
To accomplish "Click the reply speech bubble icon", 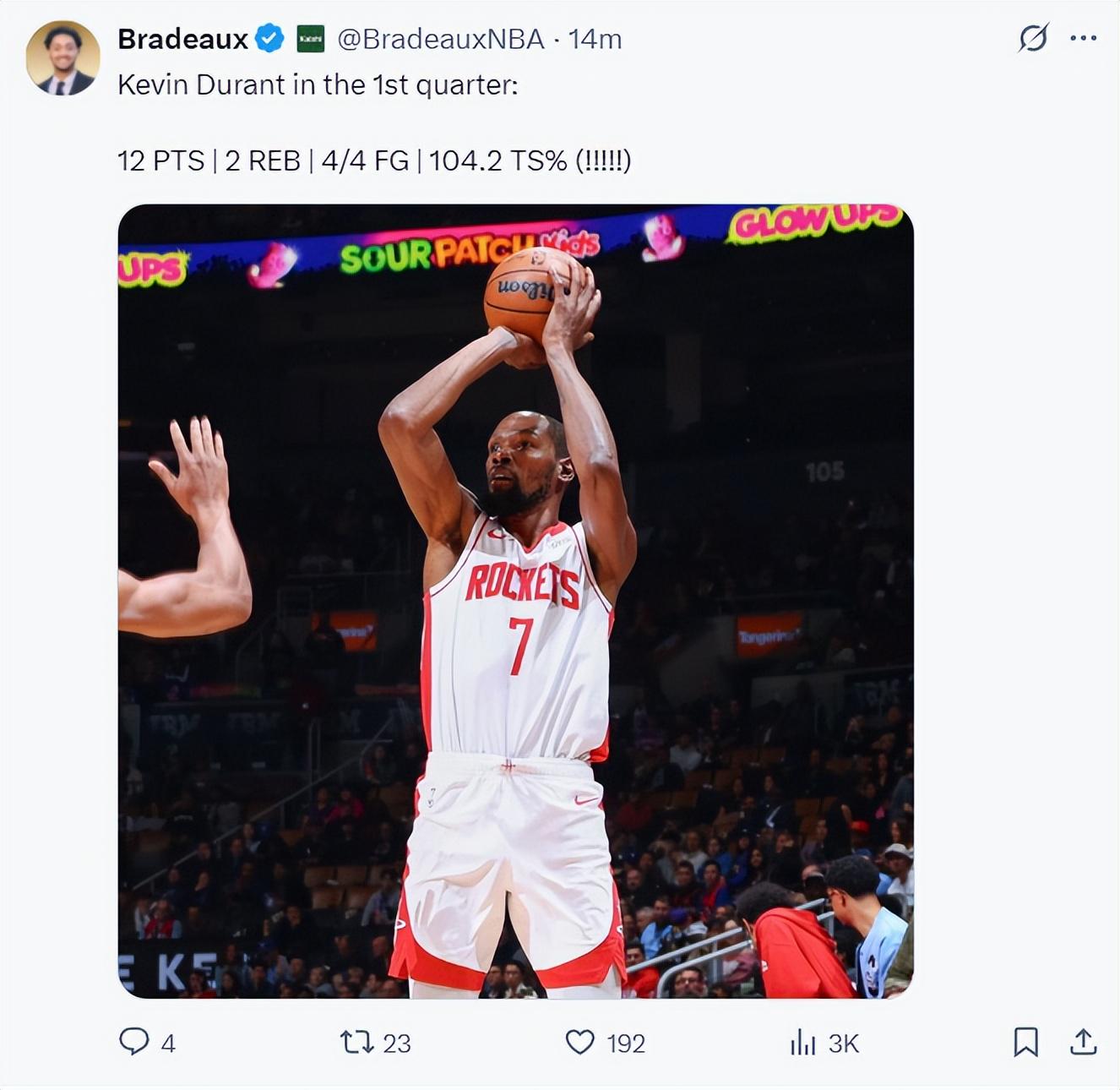I will 133,1042.
